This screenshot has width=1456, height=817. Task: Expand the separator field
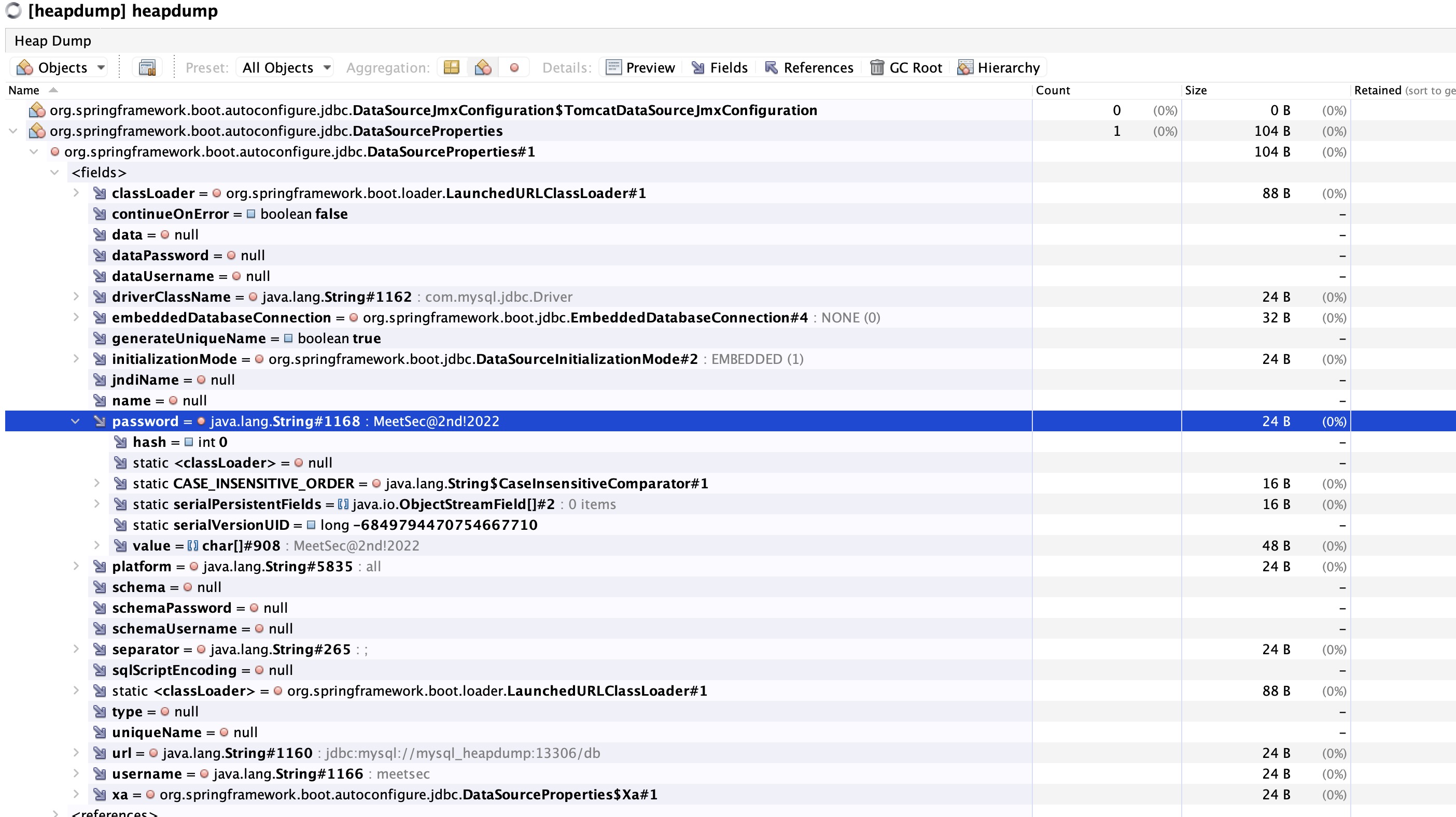click(x=76, y=649)
